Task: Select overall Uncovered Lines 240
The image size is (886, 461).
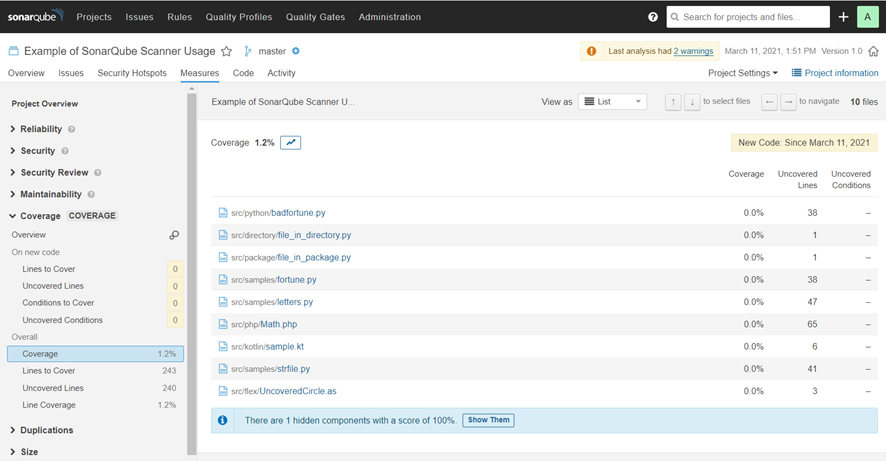Action: [x=95, y=388]
